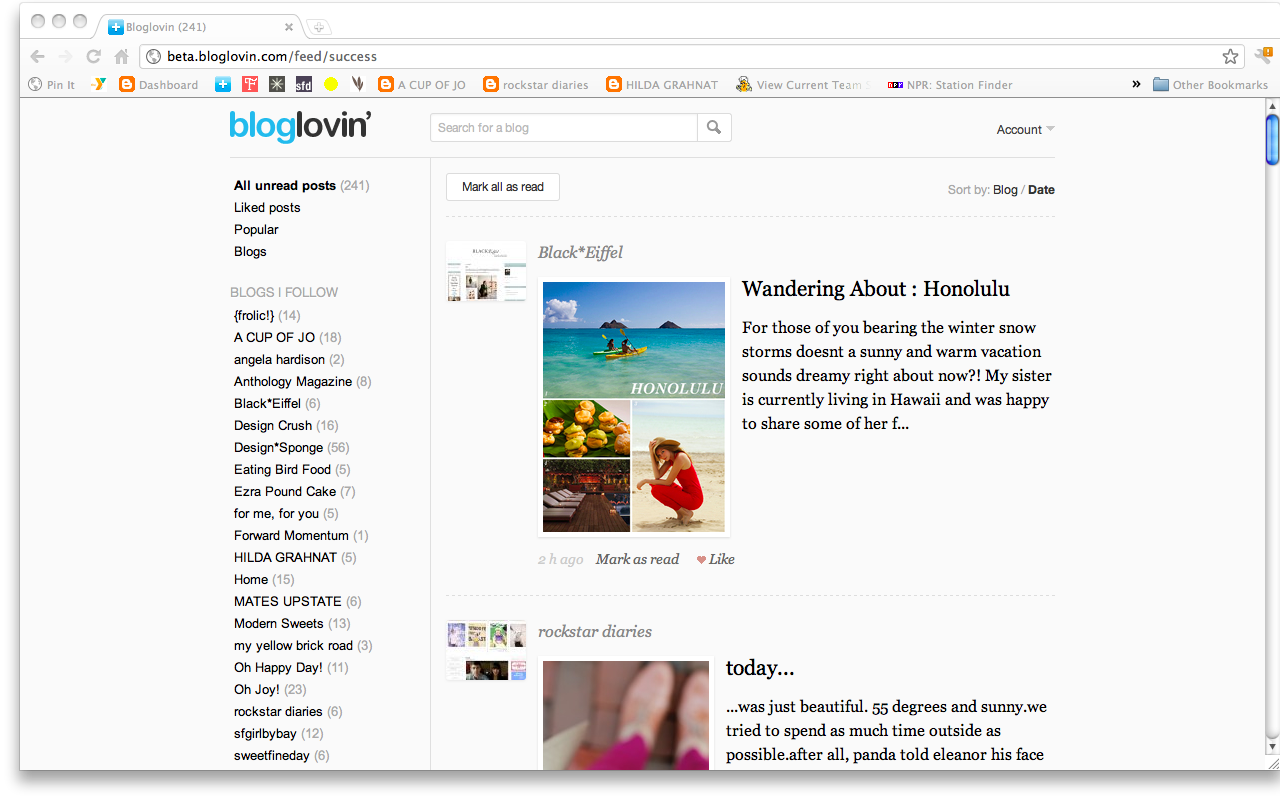Open the Account dropdown
The image size is (1280, 800).
point(1025,130)
